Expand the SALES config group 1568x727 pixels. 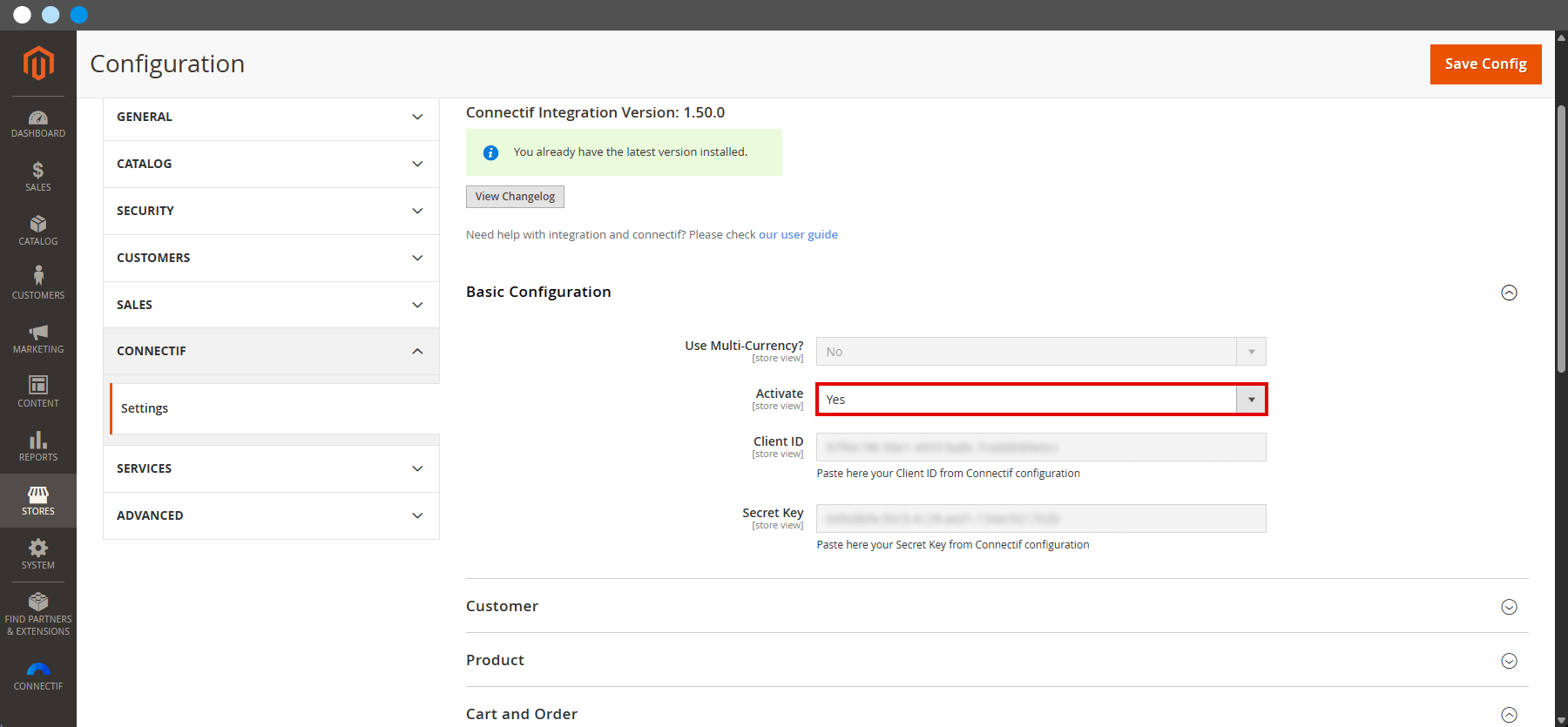coord(271,305)
